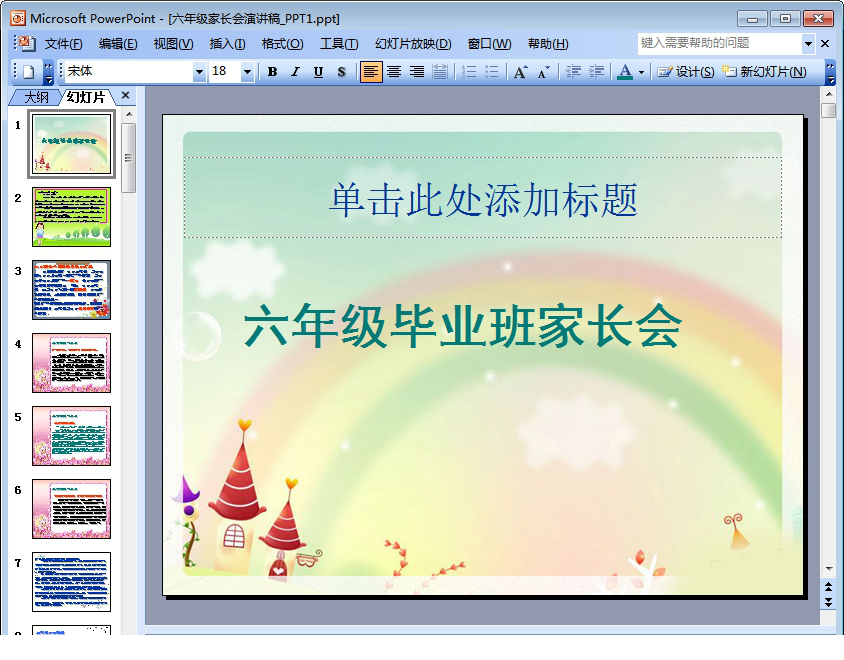Open the 文件(F) menu
Viewport: 844px width, 660px height.
pos(63,44)
